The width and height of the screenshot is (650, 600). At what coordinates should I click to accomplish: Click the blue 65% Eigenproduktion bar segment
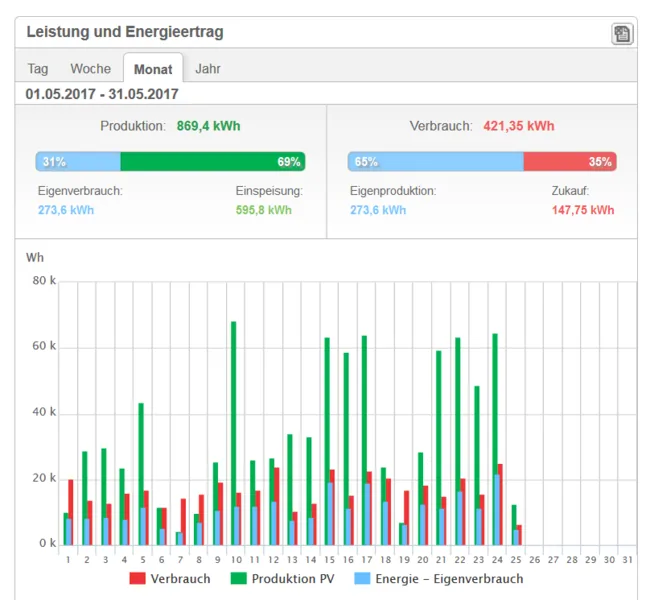tap(436, 162)
